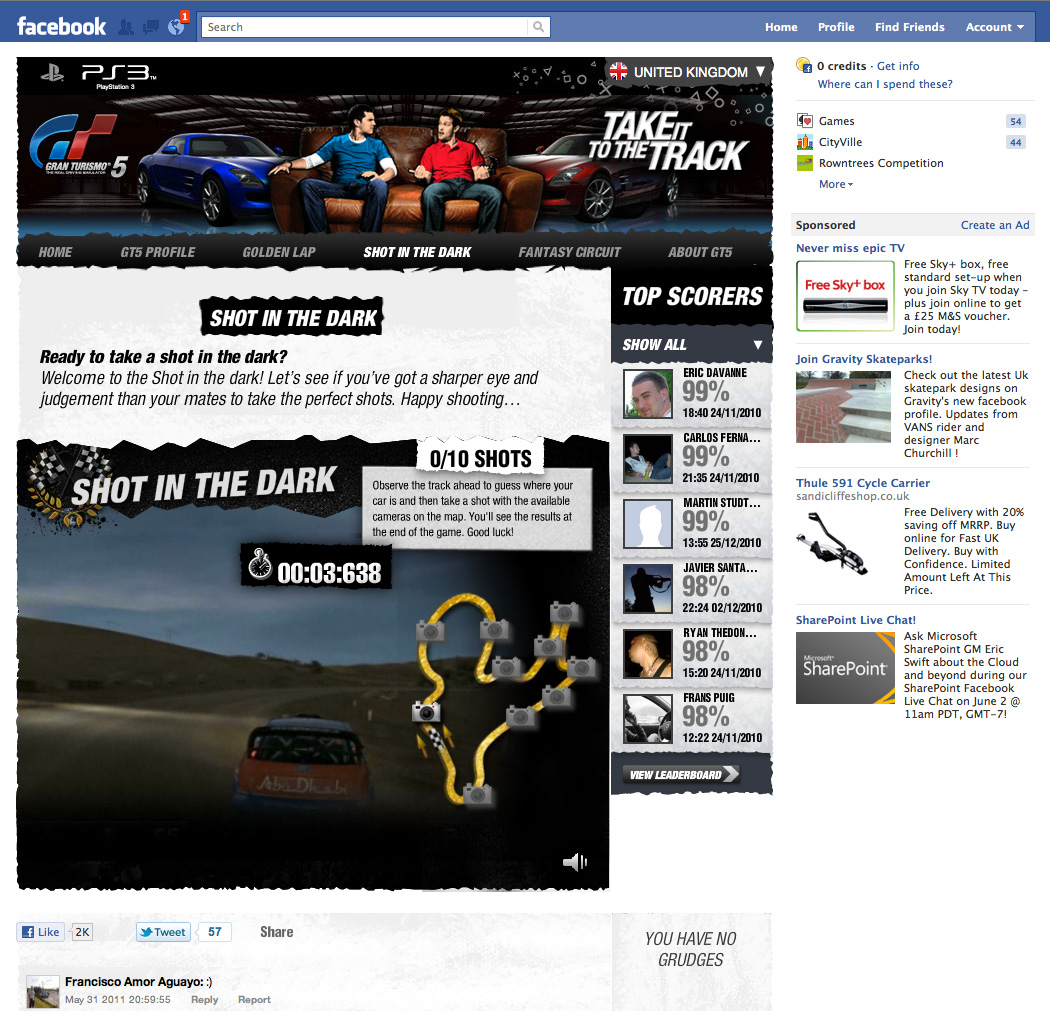Click the UK flag icon
Viewport: 1050px width, 1011px height.
pyautogui.click(x=618, y=72)
